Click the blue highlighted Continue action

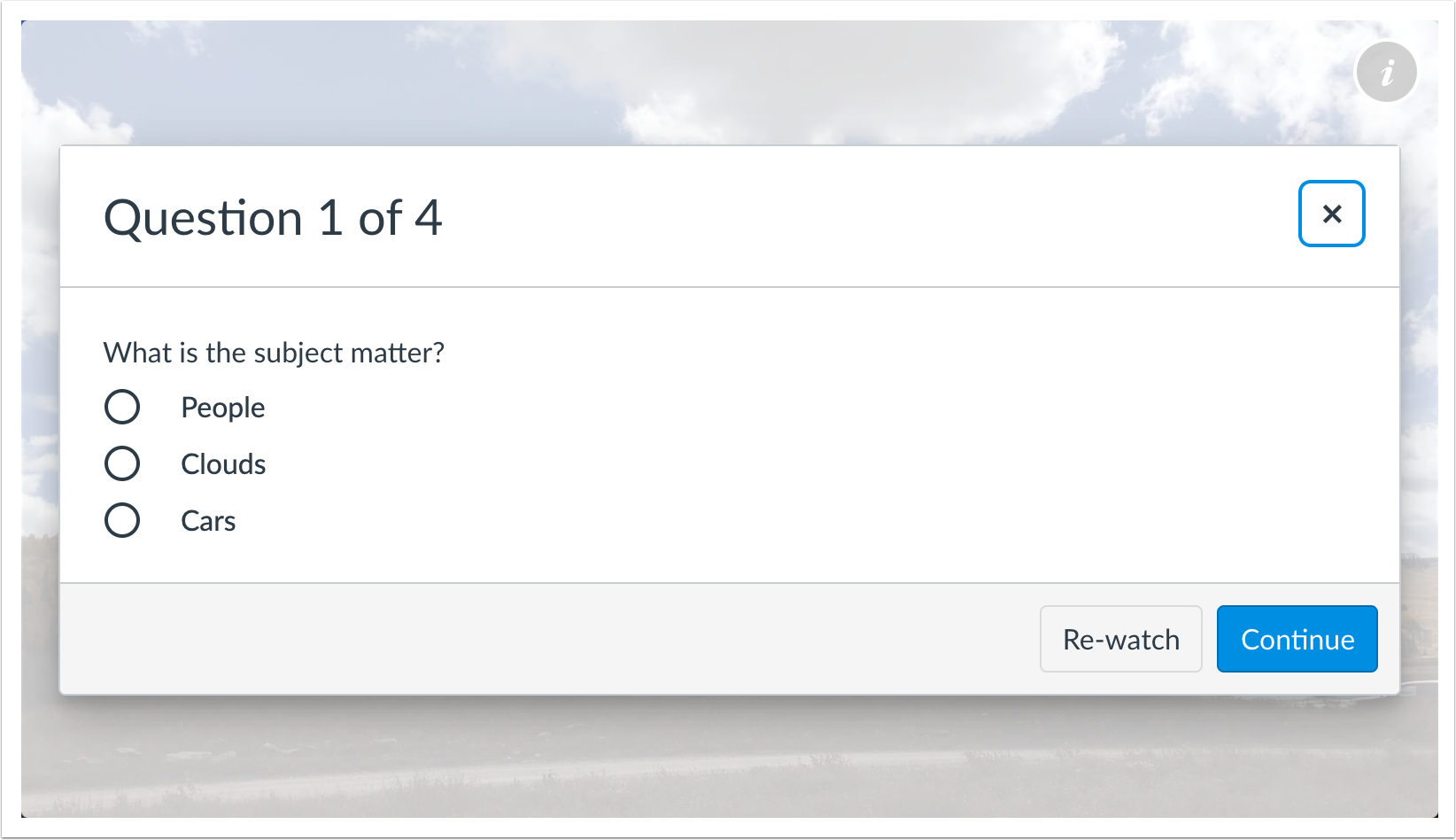click(1297, 639)
